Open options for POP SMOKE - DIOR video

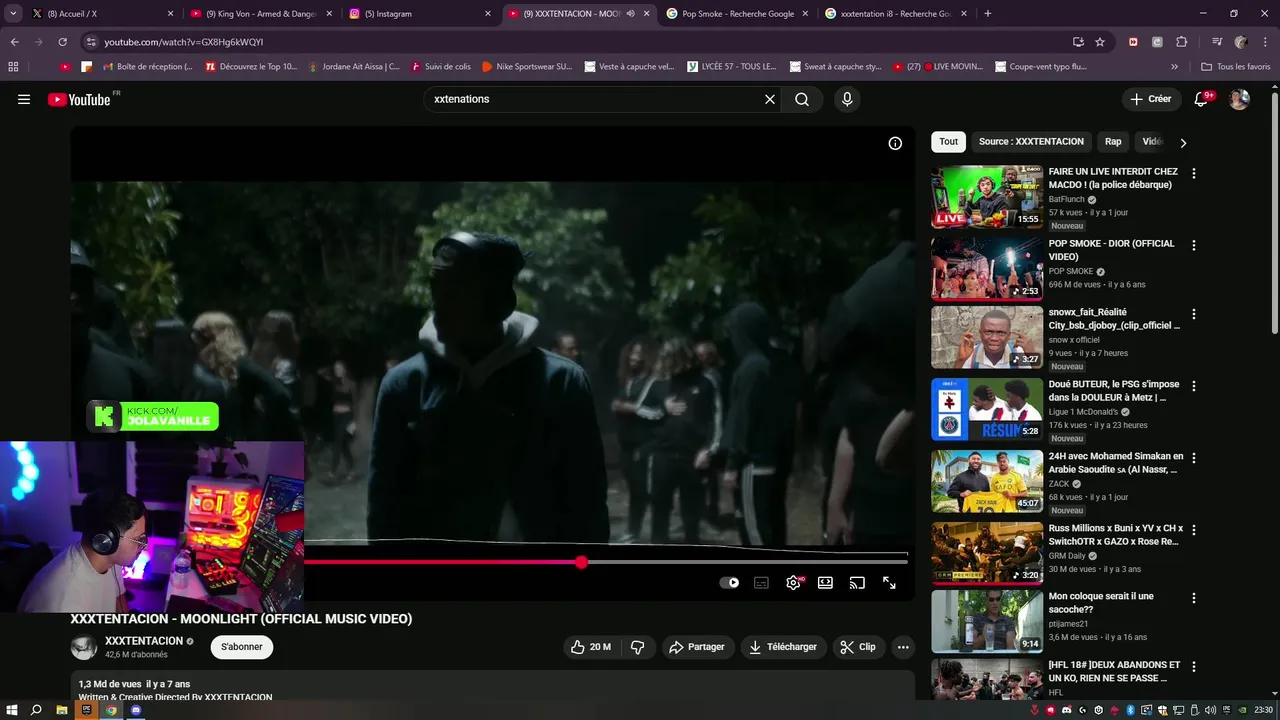[x=1193, y=245]
